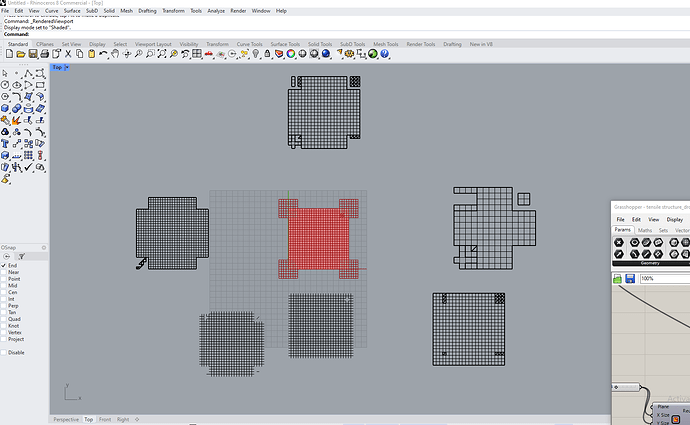Open a file with the folder icon
The width and height of the screenshot is (690, 425).
[21, 54]
